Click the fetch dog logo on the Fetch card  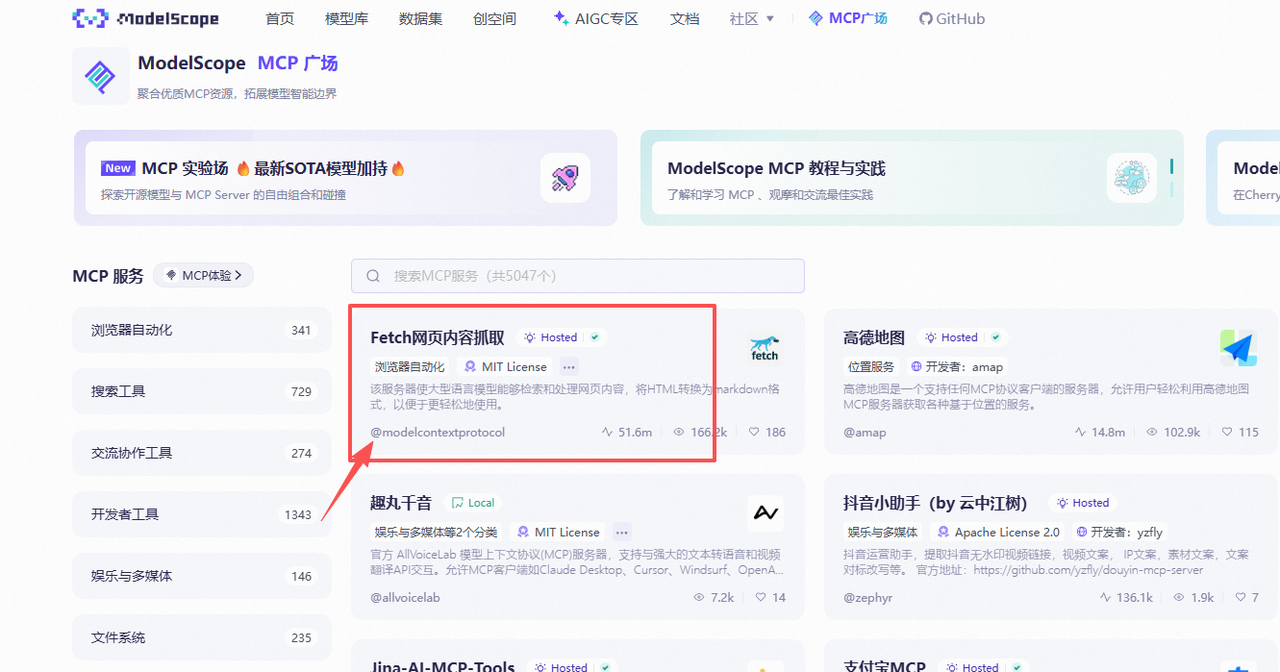point(764,348)
